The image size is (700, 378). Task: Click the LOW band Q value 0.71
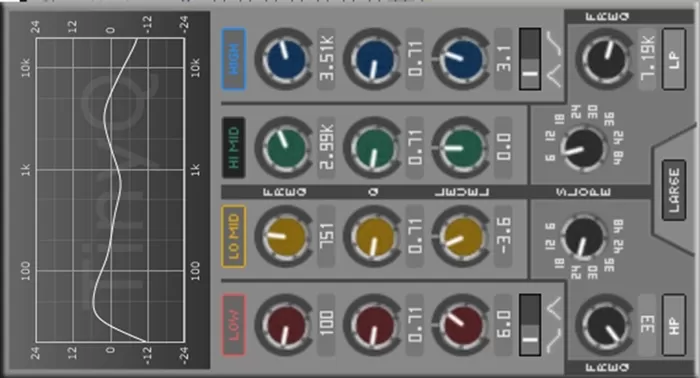[x=415, y=325]
